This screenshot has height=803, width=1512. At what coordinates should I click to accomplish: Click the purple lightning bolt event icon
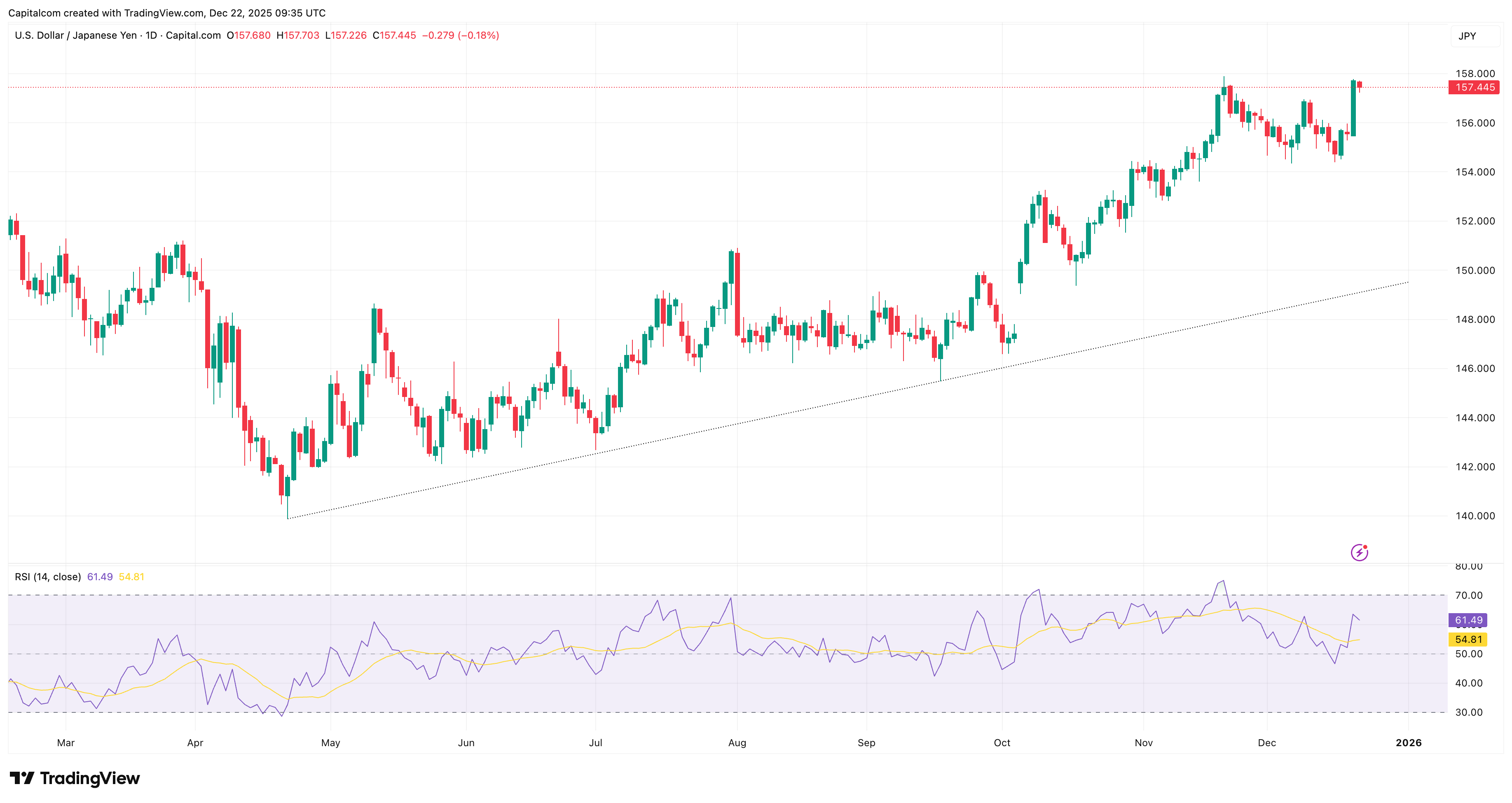(x=1359, y=553)
